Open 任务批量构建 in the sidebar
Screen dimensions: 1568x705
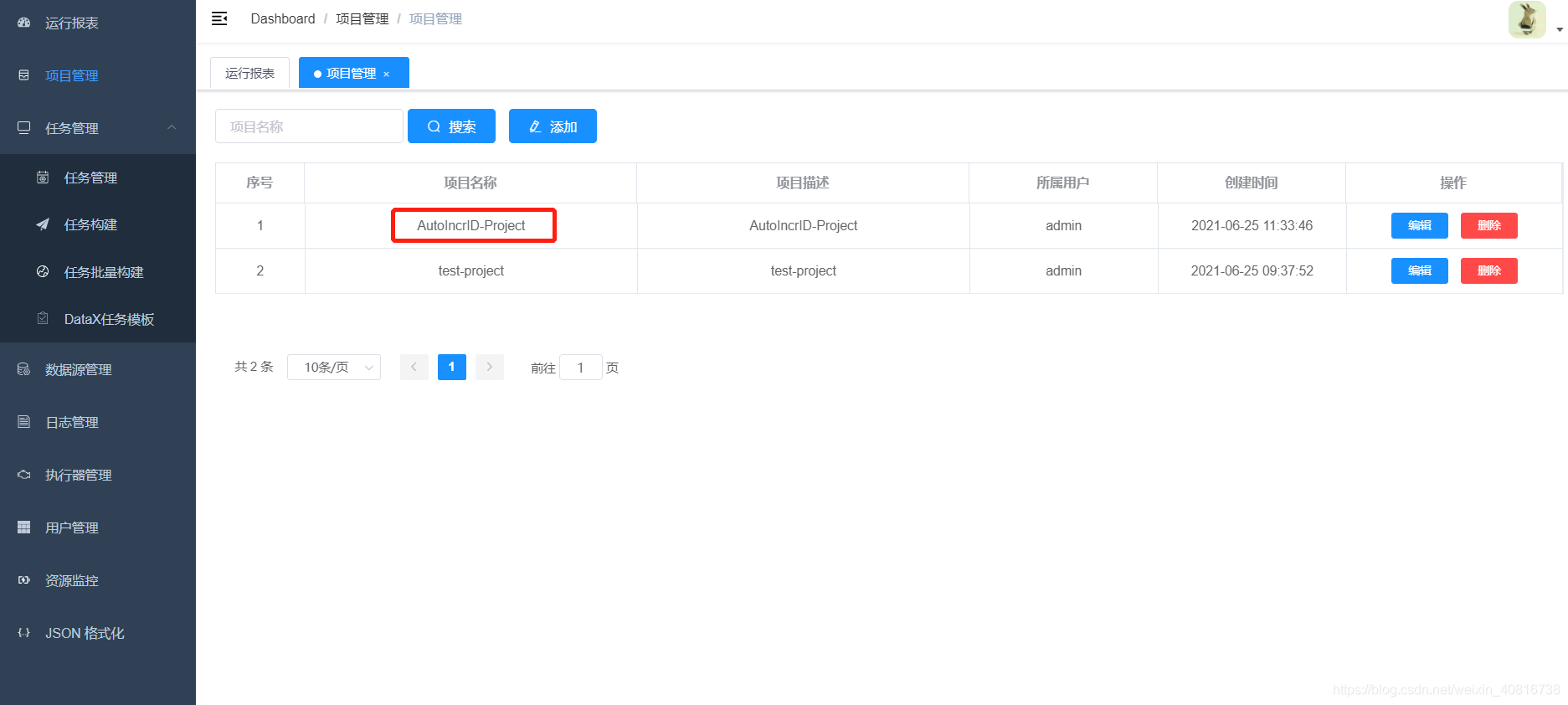click(x=104, y=272)
